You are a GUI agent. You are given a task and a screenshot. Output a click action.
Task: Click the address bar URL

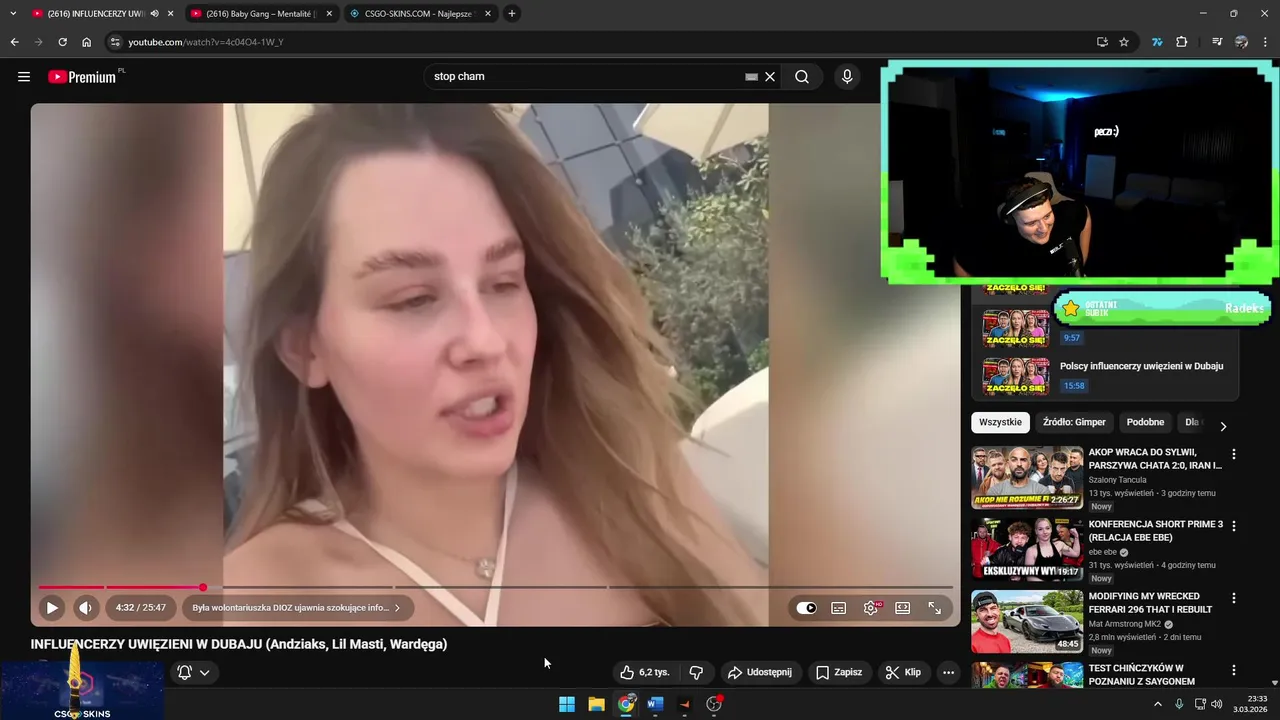(x=206, y=42)
